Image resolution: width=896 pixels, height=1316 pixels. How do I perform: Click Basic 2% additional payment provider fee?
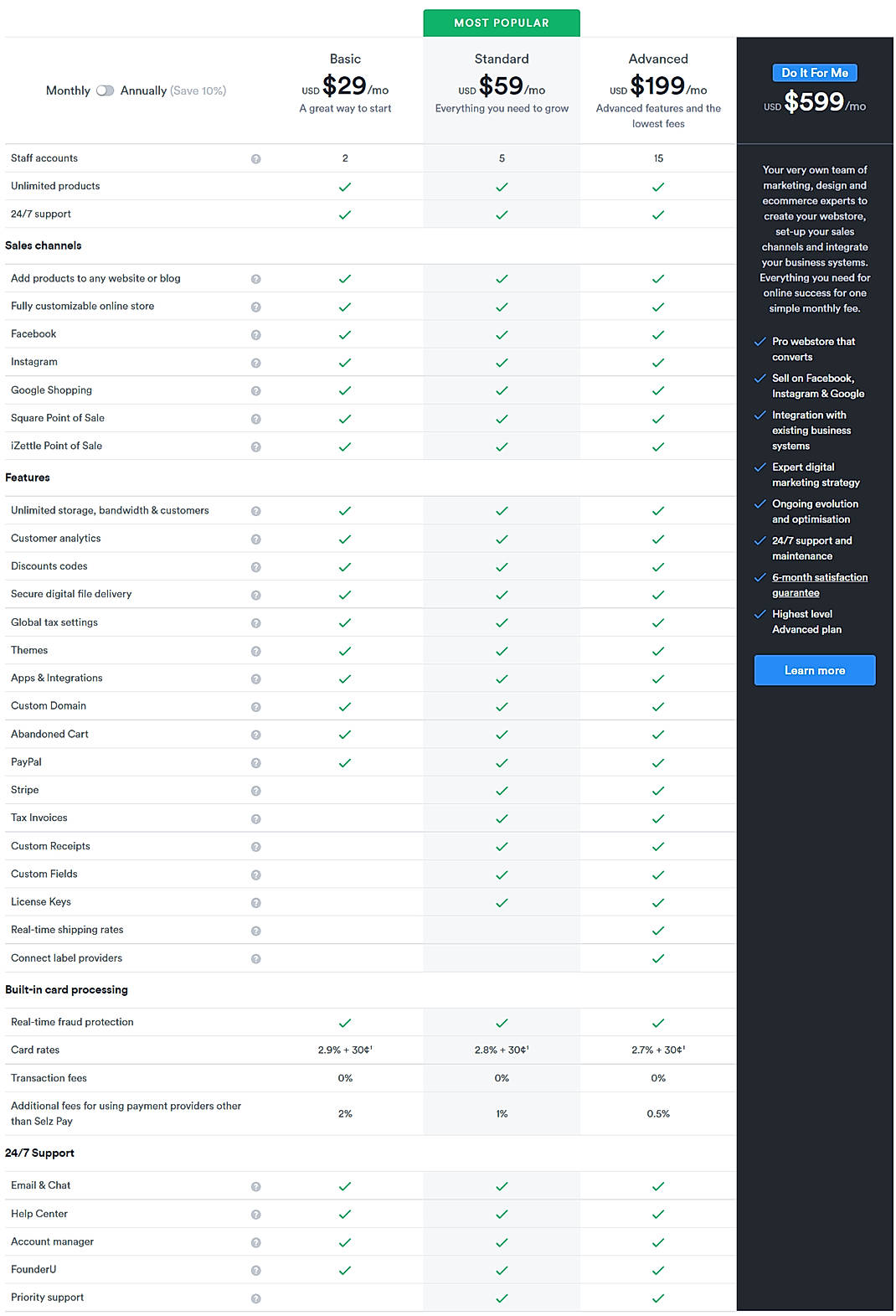[x=345, y=1114]
